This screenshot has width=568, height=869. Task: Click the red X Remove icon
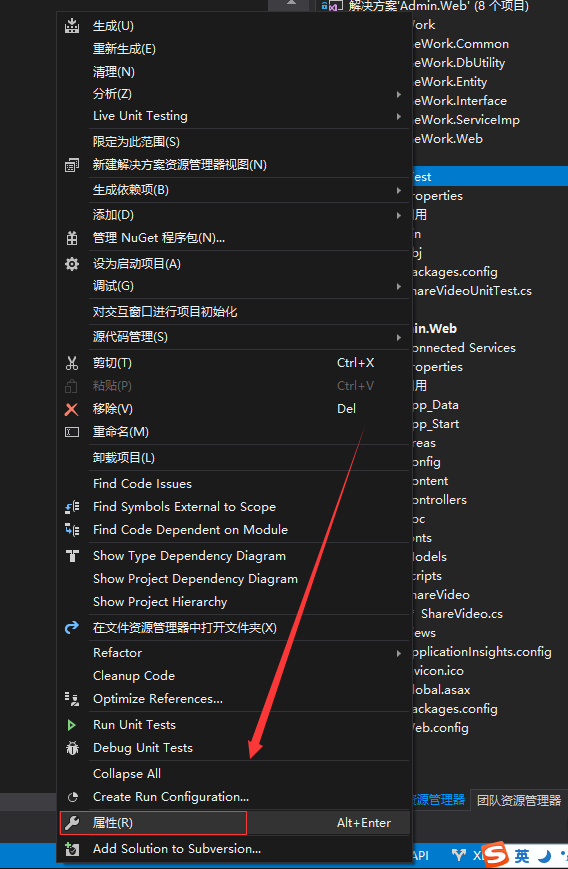72,409
